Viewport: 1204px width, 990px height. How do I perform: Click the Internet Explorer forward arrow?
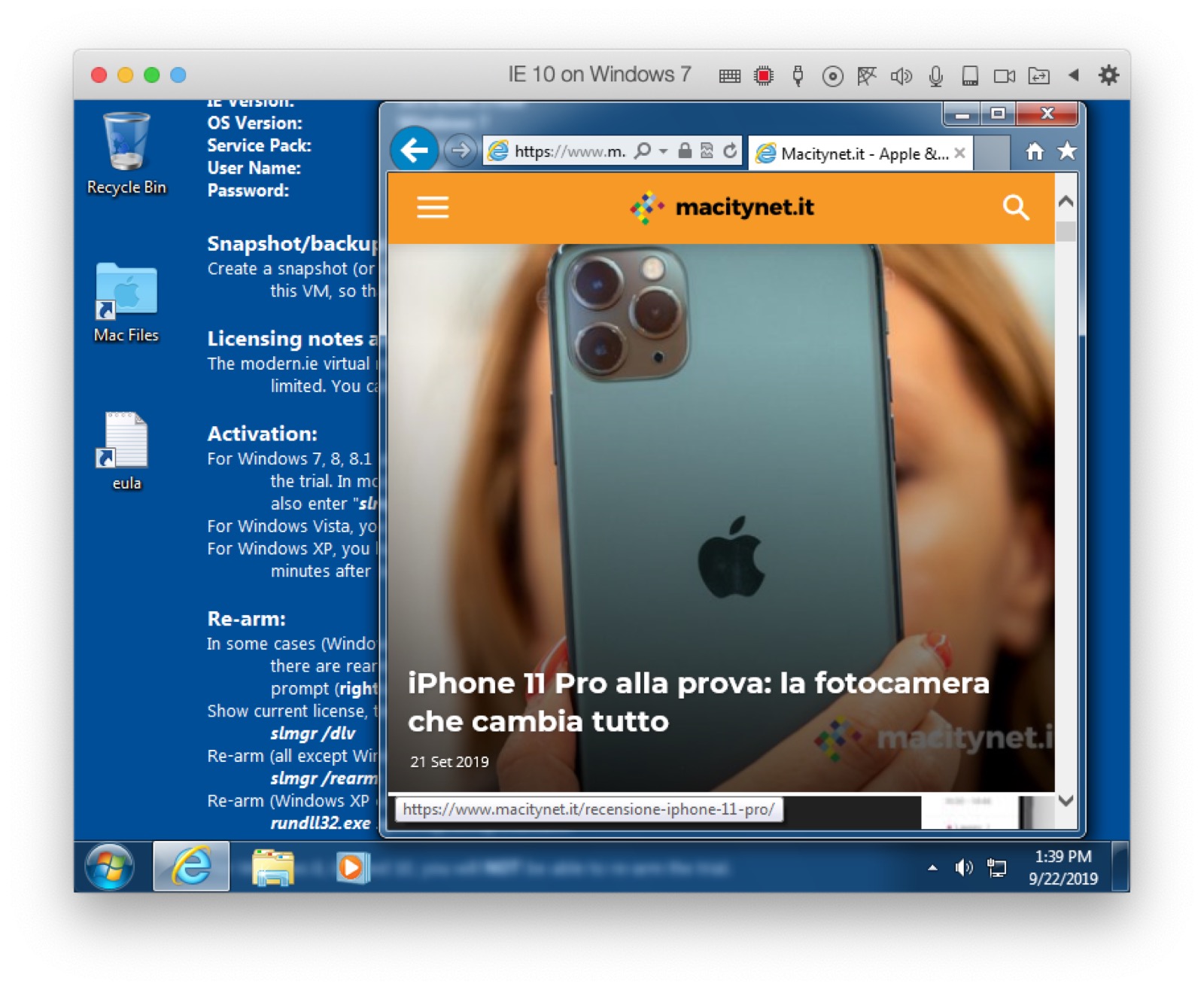(461, 151)
